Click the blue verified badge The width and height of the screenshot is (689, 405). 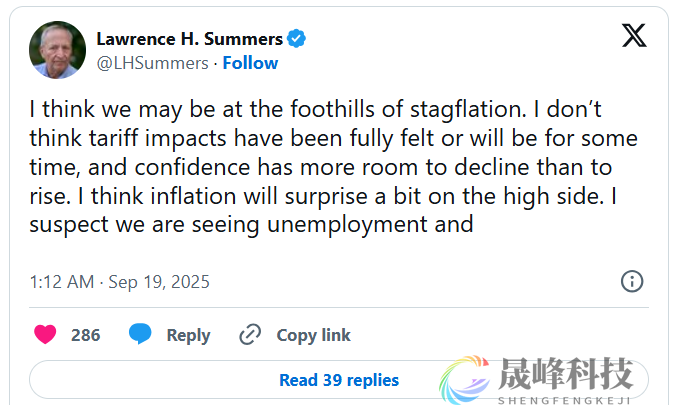tap(296, 39)
